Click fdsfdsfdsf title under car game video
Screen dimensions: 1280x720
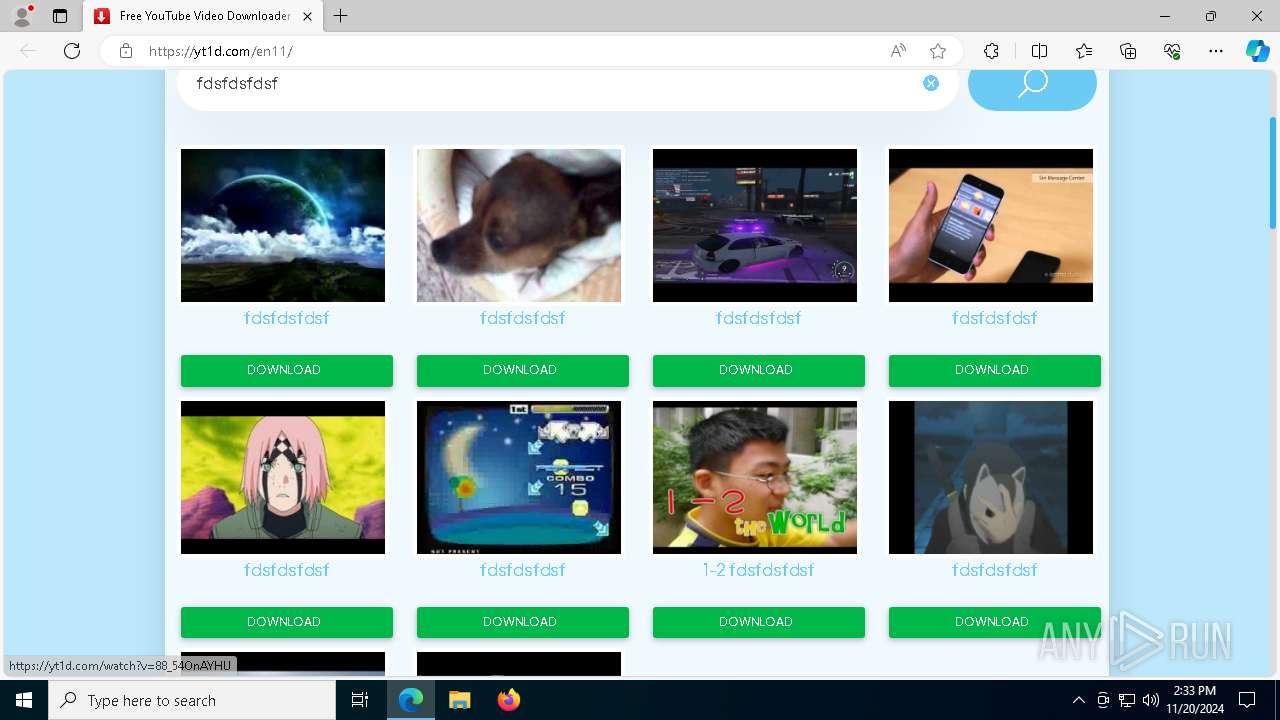(758, 318)
